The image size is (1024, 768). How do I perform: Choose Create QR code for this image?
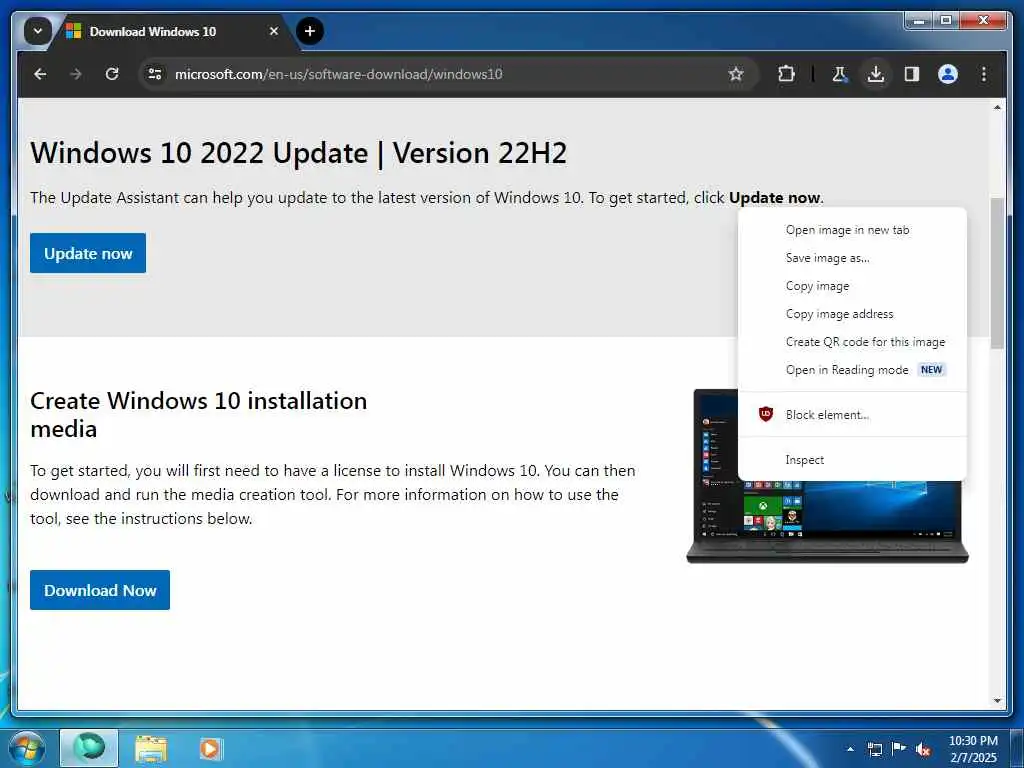[x=852, y=342]
